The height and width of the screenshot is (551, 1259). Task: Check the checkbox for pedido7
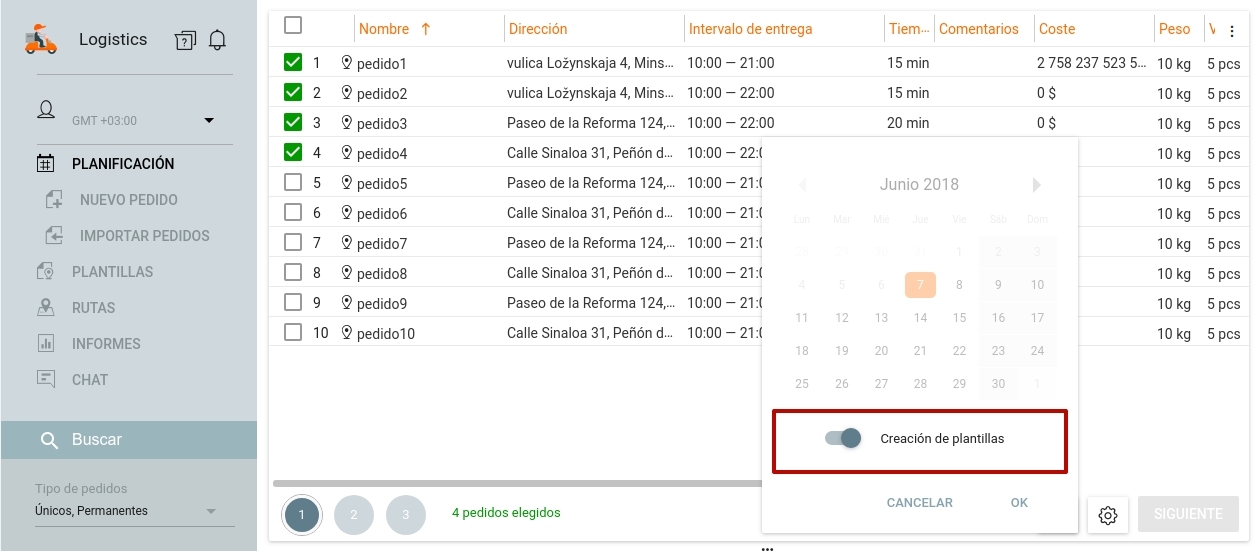tap(293, 243)
